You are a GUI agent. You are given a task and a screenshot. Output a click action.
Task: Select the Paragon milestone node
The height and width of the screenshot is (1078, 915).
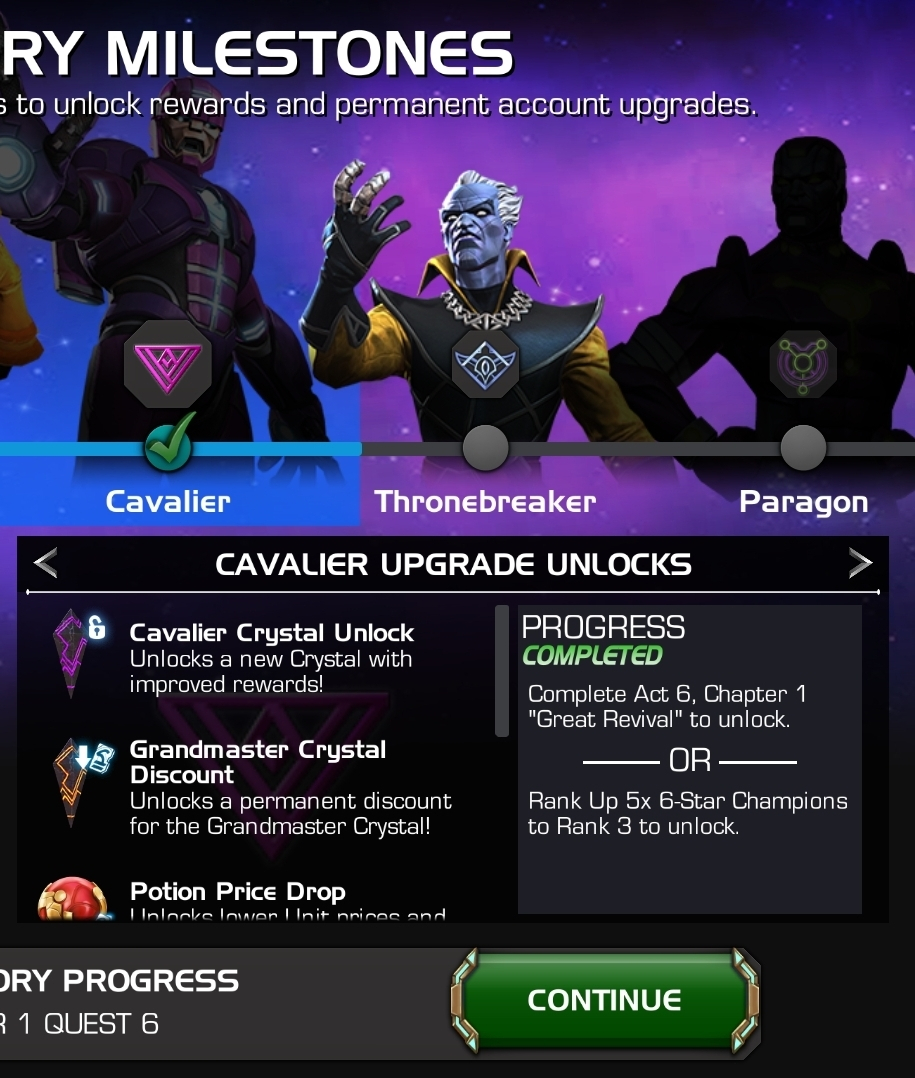[x=803, y=448]
